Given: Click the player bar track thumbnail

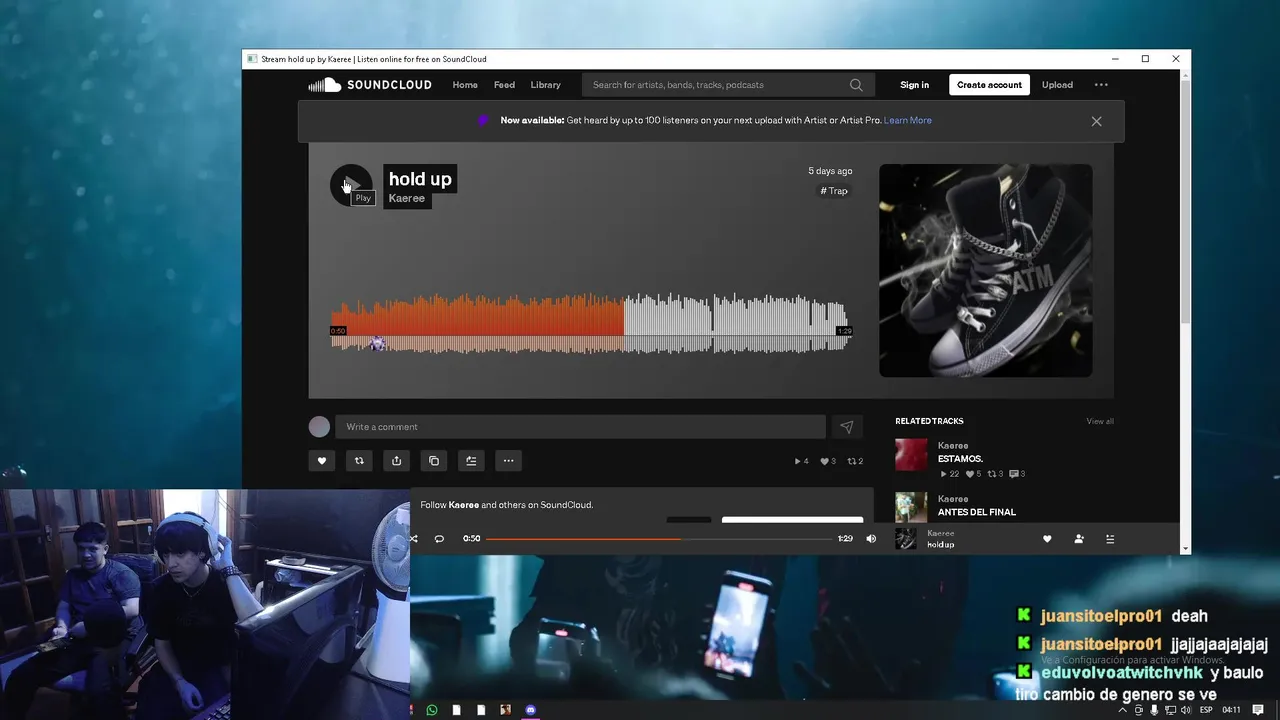Looking at the screenshot, I should [905, 539].
